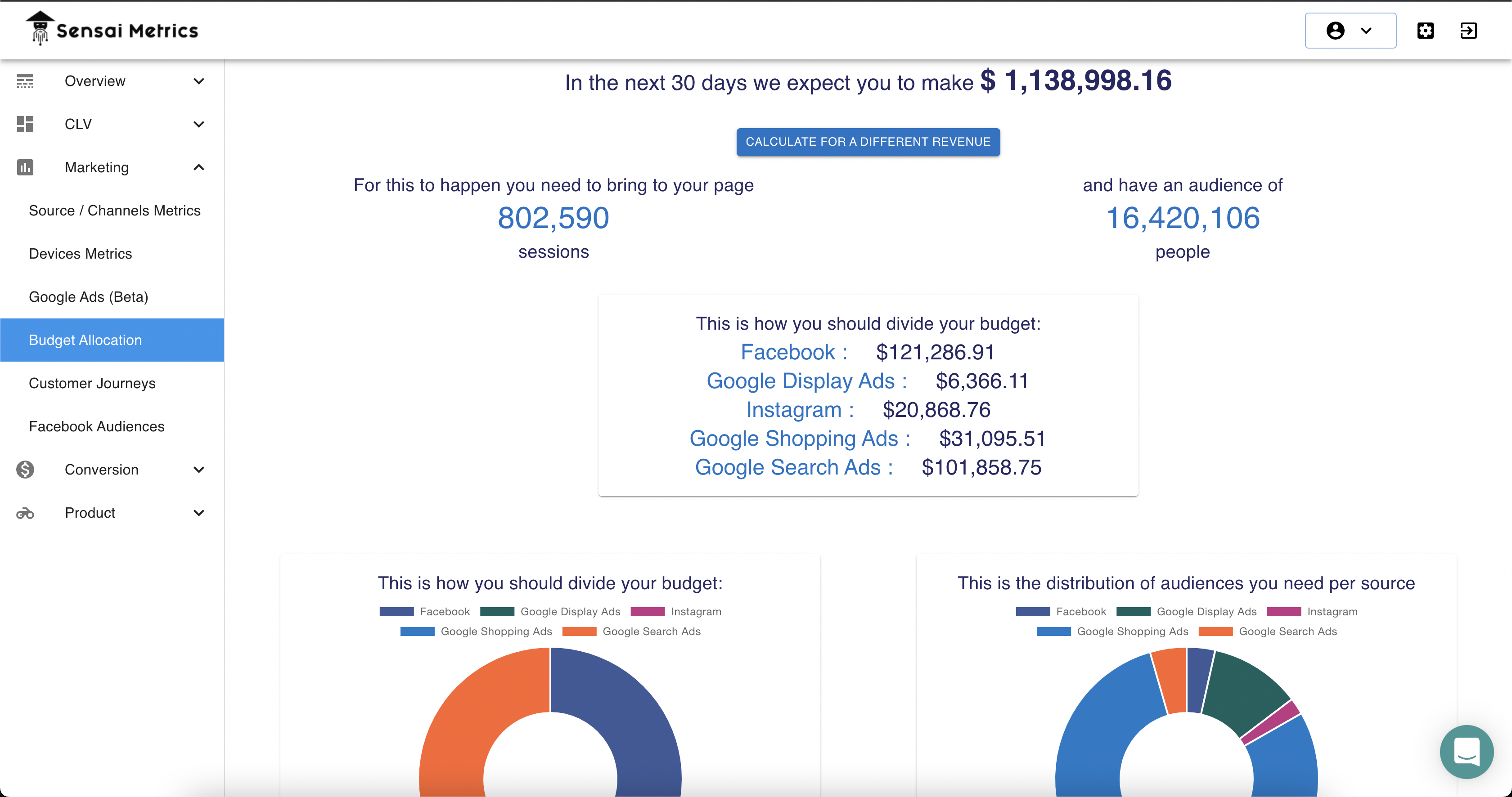Toggle Google Shopping Ads legend in audiences chart

[x=1112, y=631]
